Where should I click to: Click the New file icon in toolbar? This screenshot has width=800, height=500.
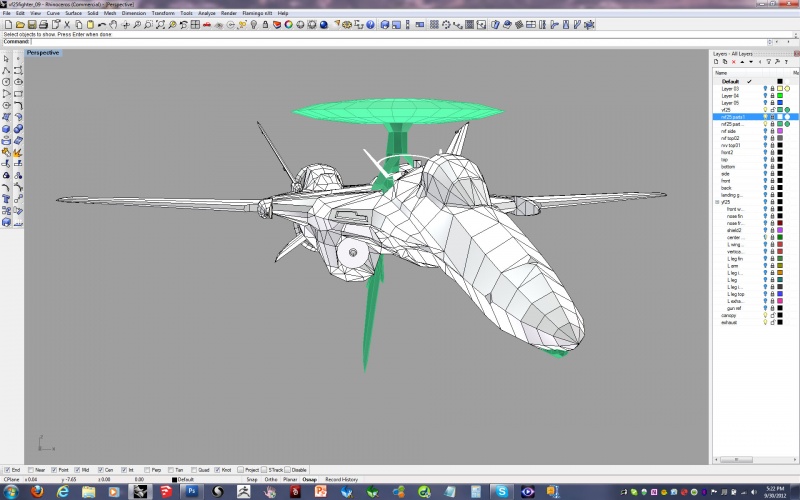point(8,24)
